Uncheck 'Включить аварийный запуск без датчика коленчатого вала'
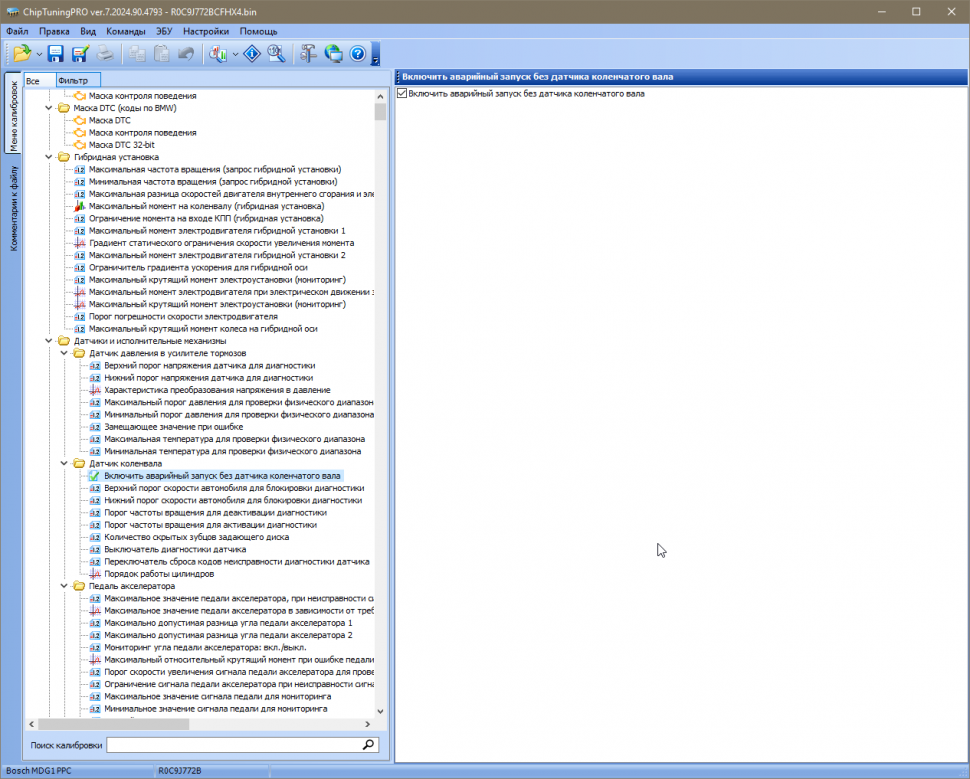Viewport: 970px width, 779px height. pyautogui.click(x=402, y=94)
